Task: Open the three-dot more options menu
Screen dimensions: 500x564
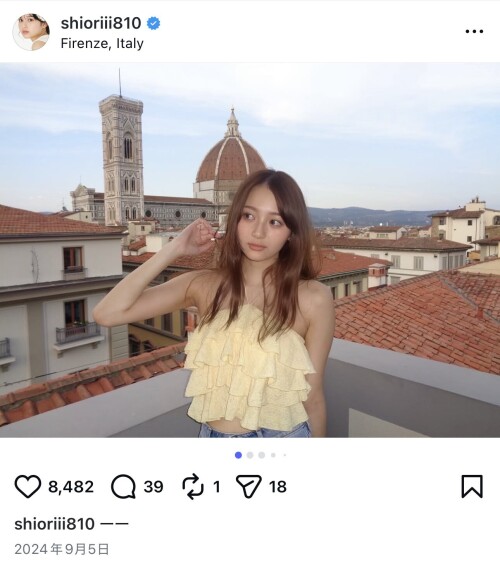Action: tap(474, 31)
